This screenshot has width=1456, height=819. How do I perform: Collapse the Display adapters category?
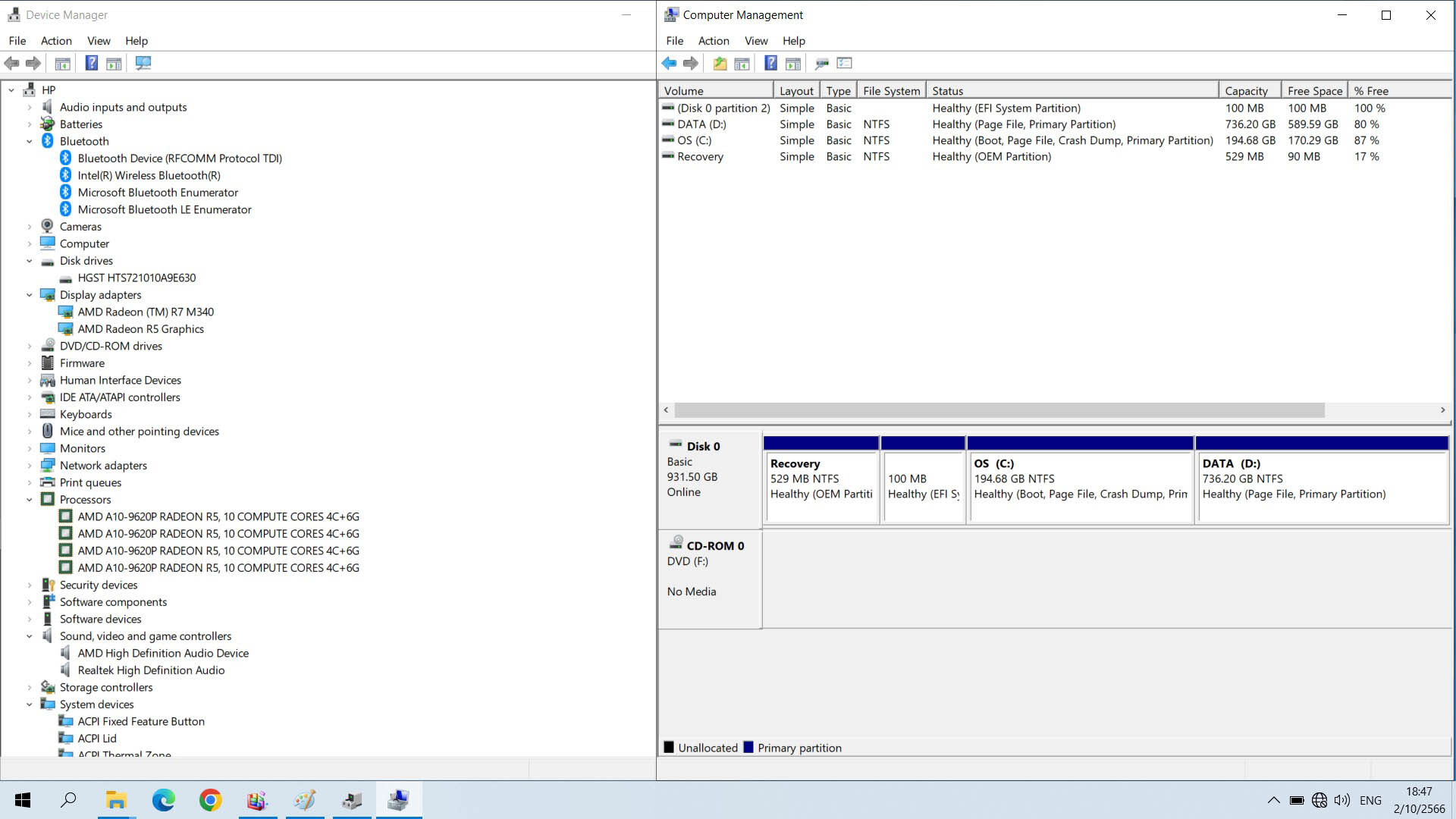pyautogui.click(x=30, y=295)
